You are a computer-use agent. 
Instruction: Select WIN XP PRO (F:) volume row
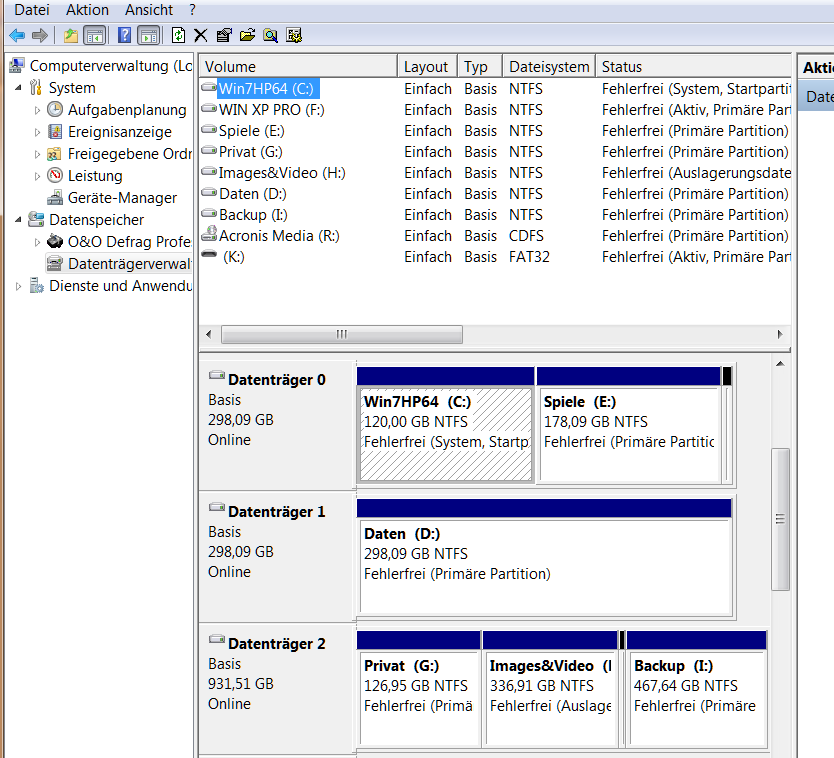click(x=495, y=110)
